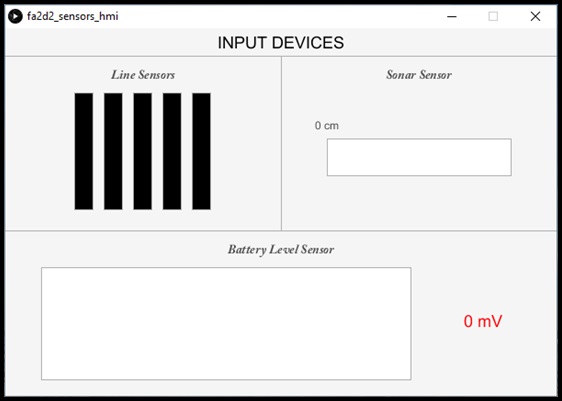Click the battery level gauge bar
This screenshot has height=401, width=562.
pos(226,324)
